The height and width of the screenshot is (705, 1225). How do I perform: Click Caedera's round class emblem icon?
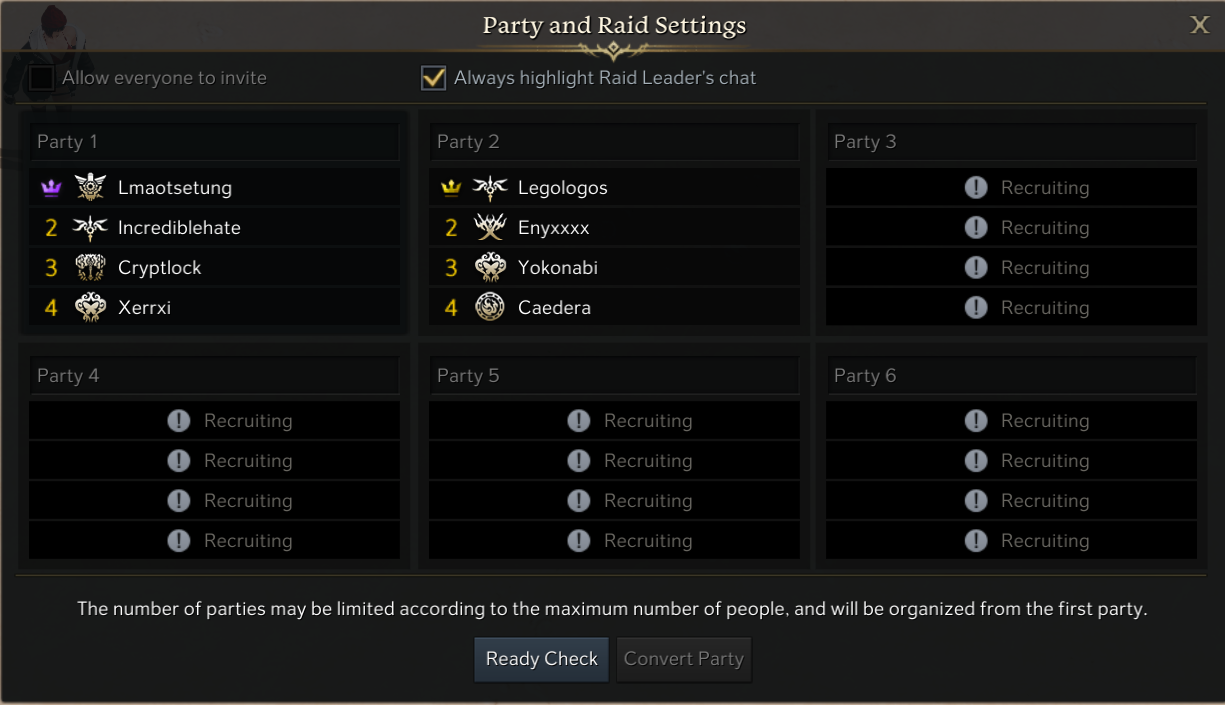pos(490,308)
